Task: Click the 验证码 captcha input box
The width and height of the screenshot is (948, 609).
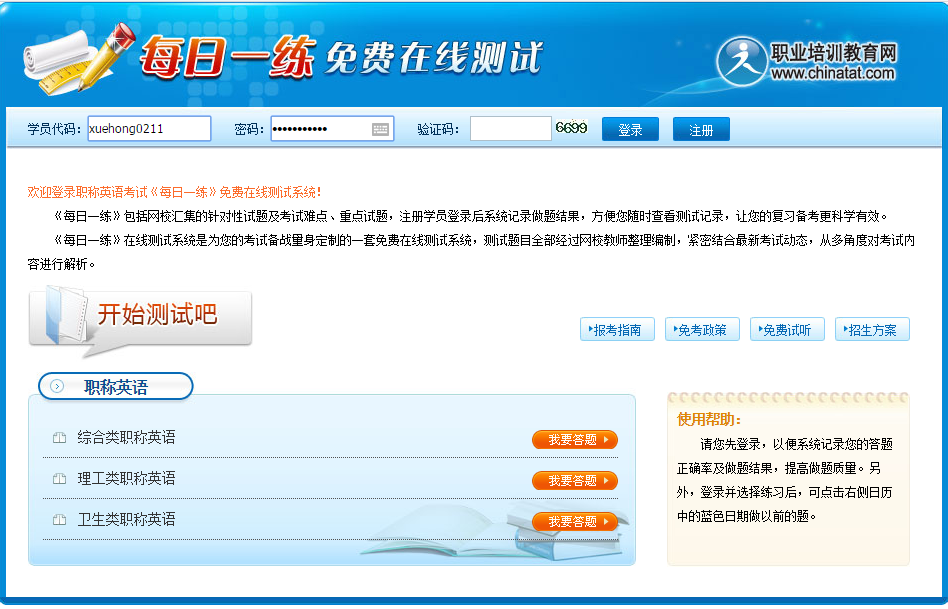Action: [x=510, y=129]
